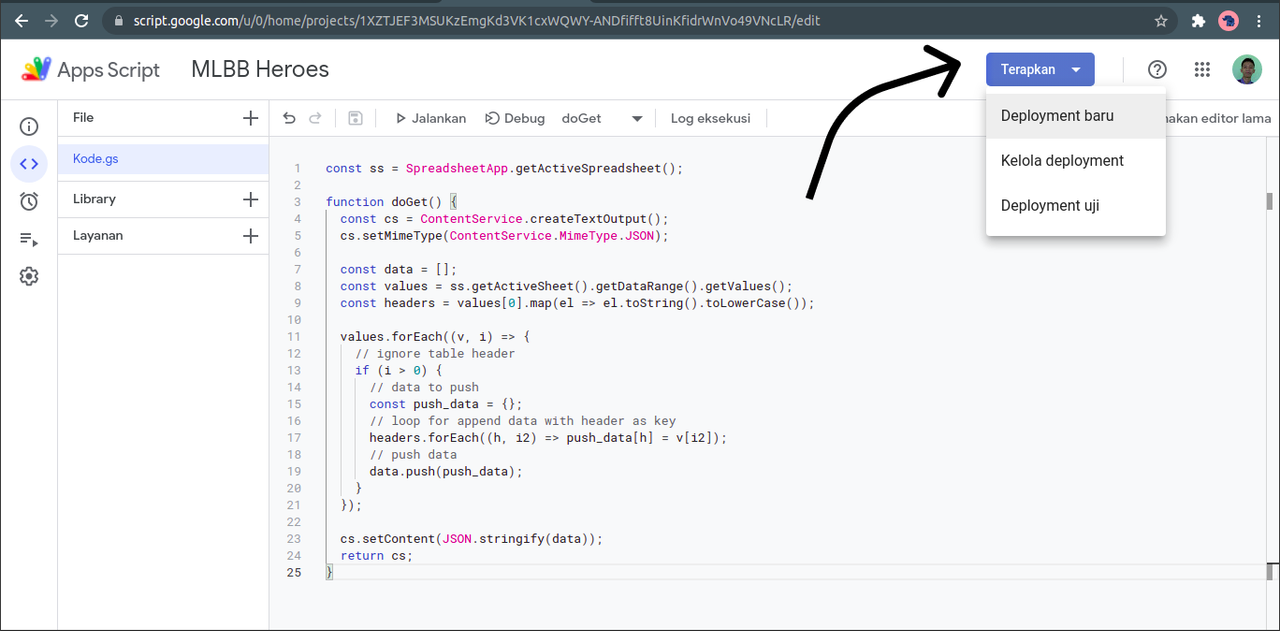Image resolution: width=1280 pixels, height=631 pixels.
Task: Click the Layanan section label
Action: point(98,236)
